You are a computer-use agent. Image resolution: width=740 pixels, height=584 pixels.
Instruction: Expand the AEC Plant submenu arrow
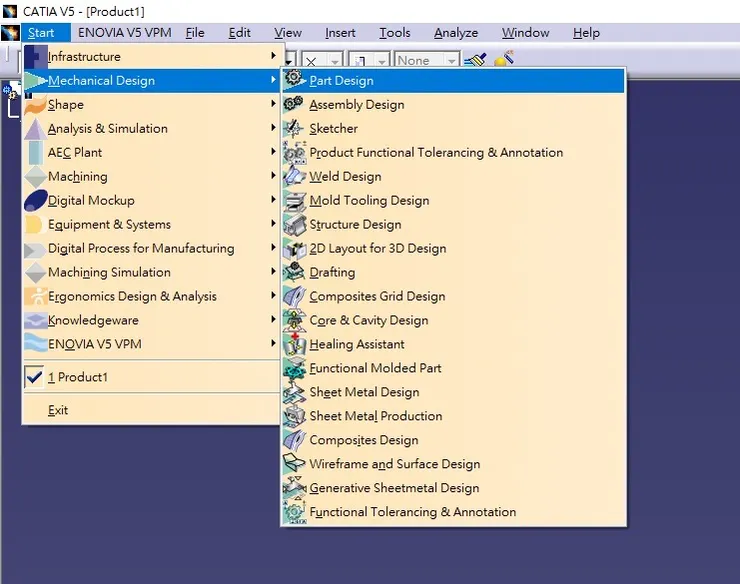tap(273, 152)
